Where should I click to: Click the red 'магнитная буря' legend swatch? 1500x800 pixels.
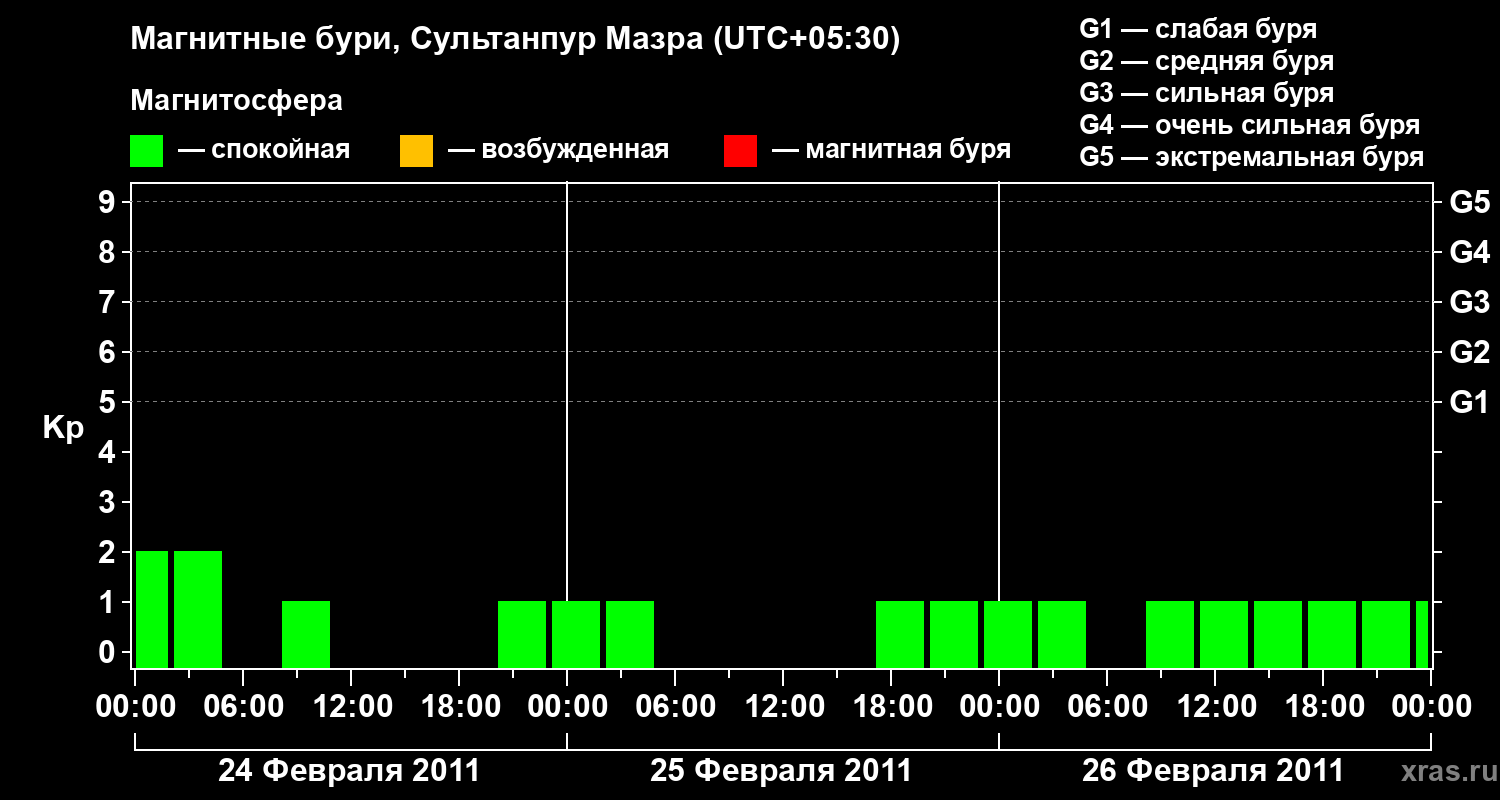740,150
